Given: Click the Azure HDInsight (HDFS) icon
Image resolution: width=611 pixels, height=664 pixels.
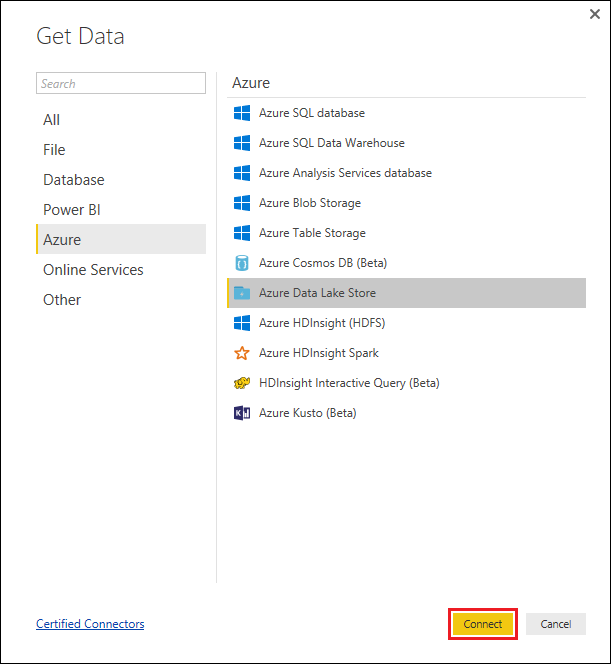Looking at the screenshot, I should tap(242, 323).
